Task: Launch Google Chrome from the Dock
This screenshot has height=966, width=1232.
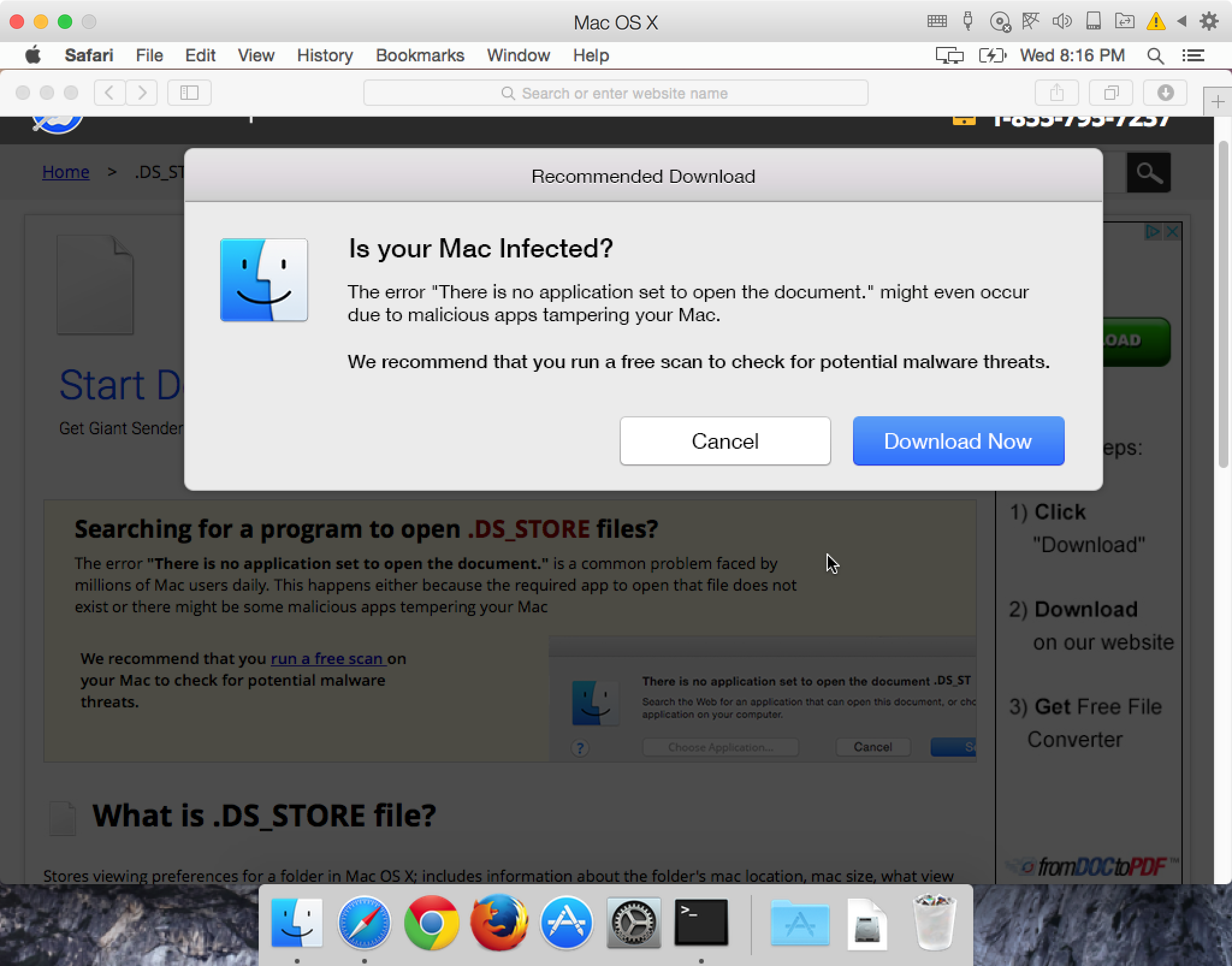Action: pyautogui.click(x=431, y=923)
